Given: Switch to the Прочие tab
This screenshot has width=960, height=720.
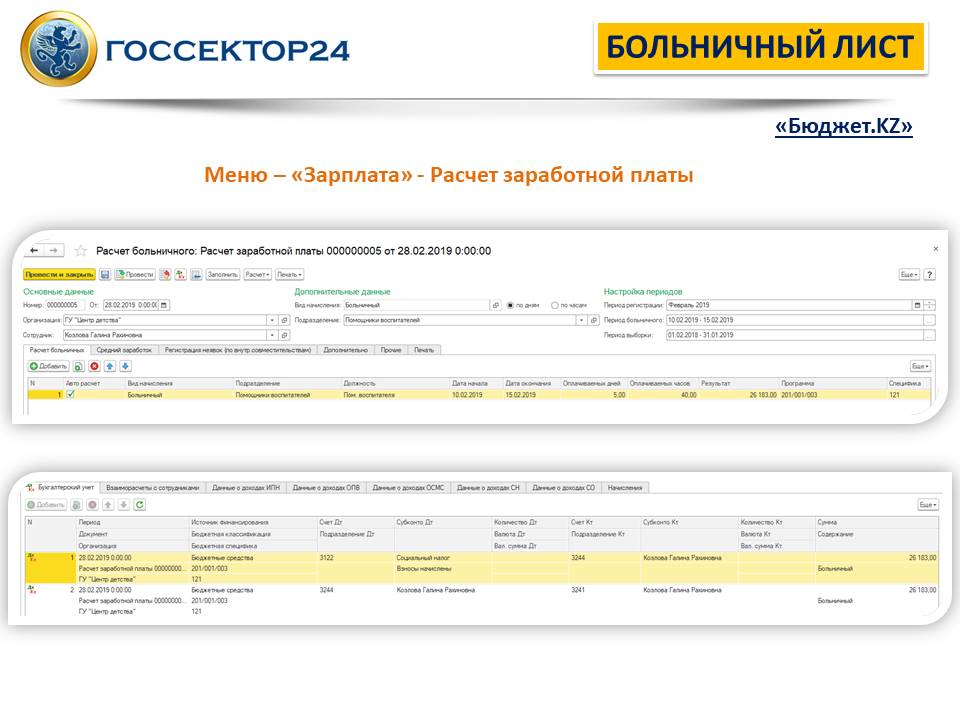Looking at the screenshot, I should (x=391, y=350).
